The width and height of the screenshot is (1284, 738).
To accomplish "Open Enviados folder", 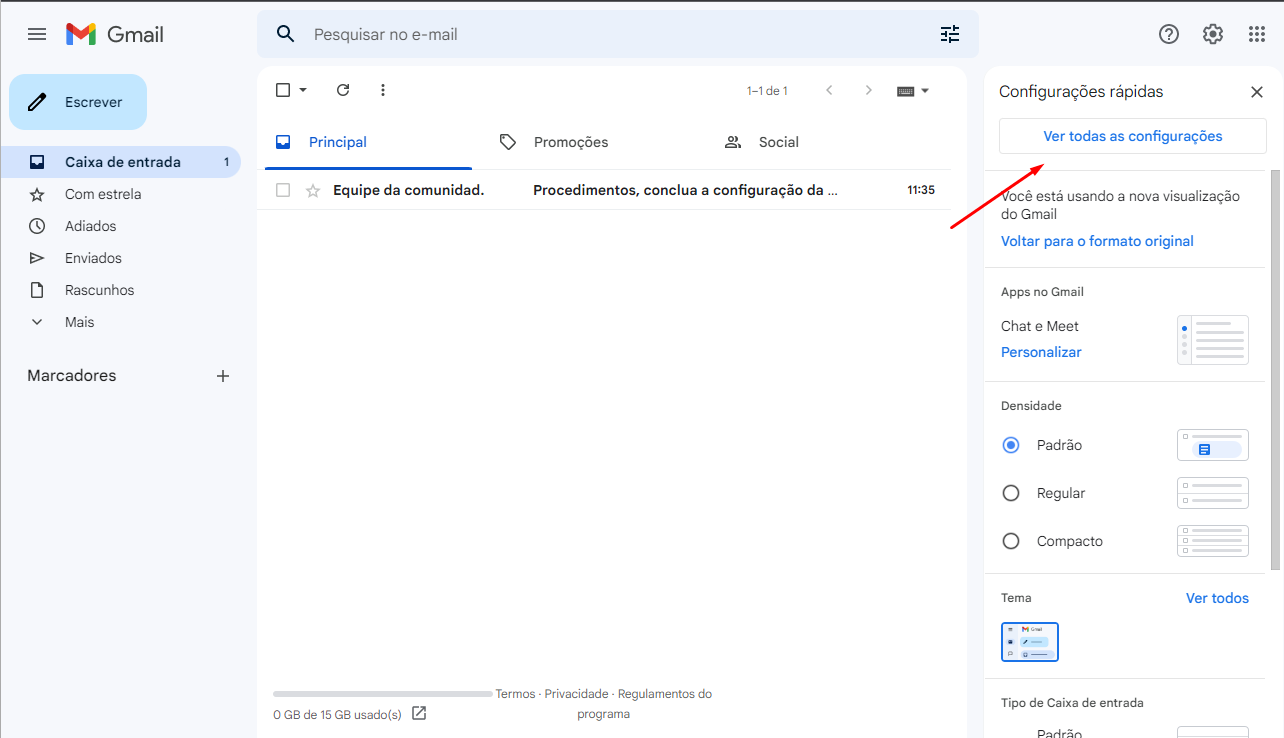I will pyautogui.click(x=121, y=258).
